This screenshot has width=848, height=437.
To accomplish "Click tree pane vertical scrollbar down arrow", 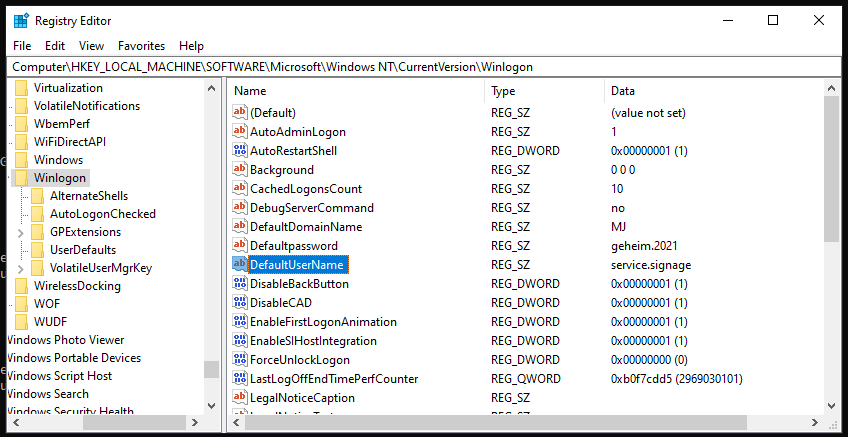I will [211, 405].
